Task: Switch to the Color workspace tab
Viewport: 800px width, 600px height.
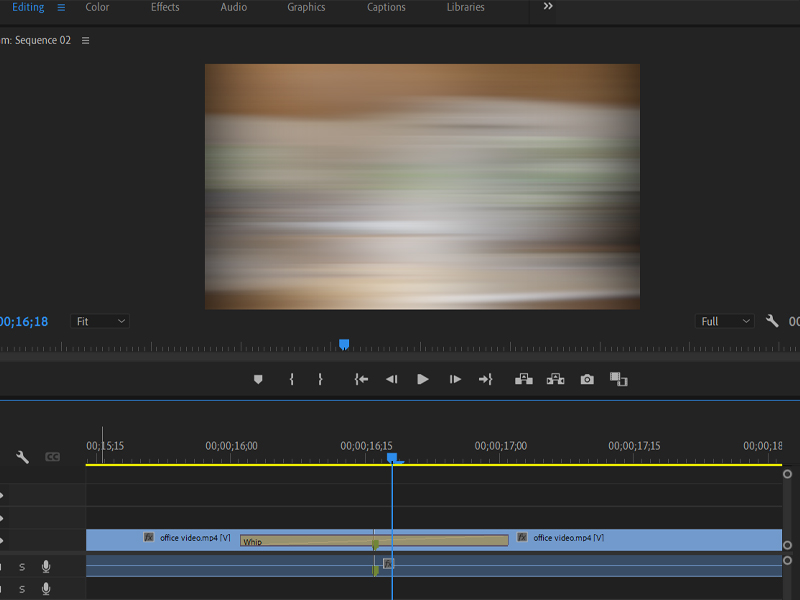Action: [x=97, y=7]
